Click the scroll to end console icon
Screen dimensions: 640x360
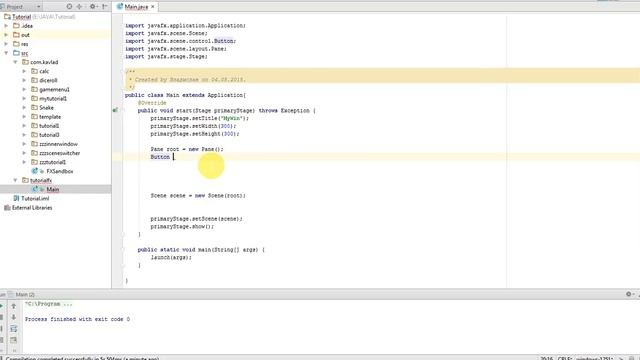13,340
